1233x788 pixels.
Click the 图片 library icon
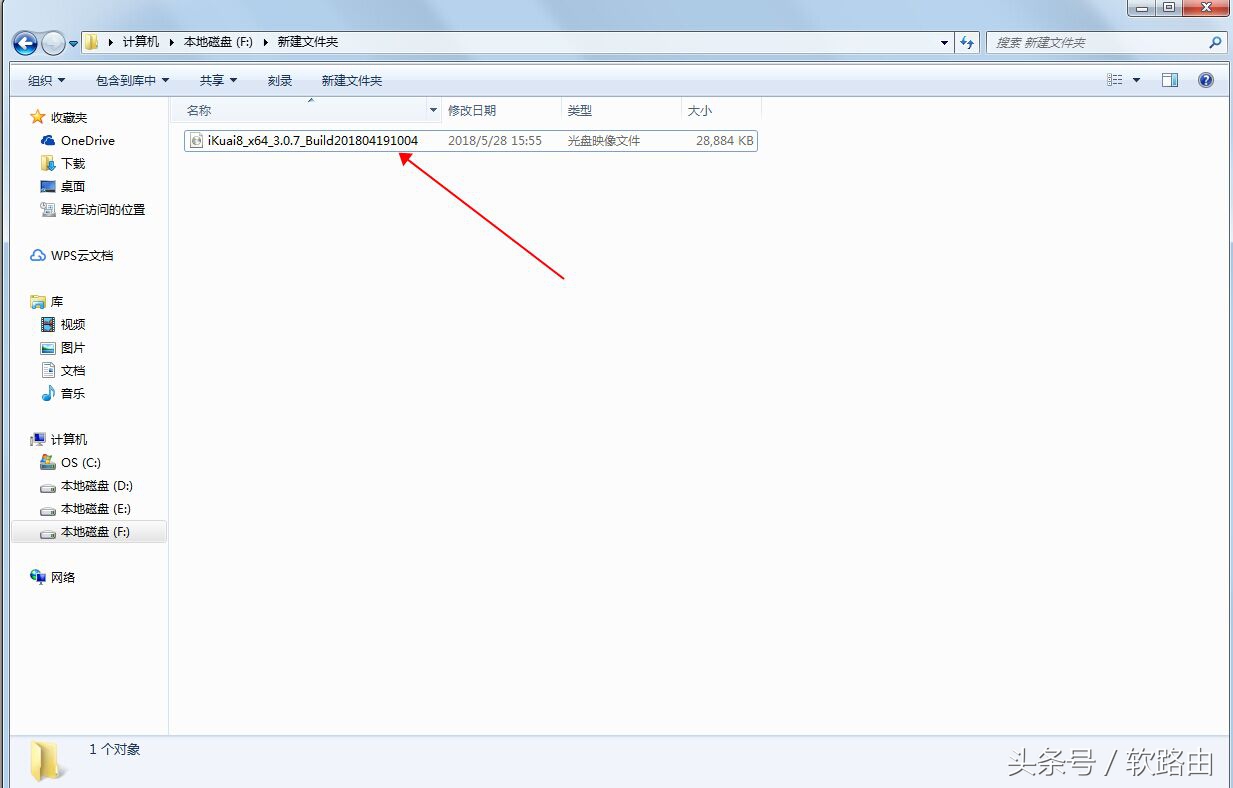coord(48,347)
